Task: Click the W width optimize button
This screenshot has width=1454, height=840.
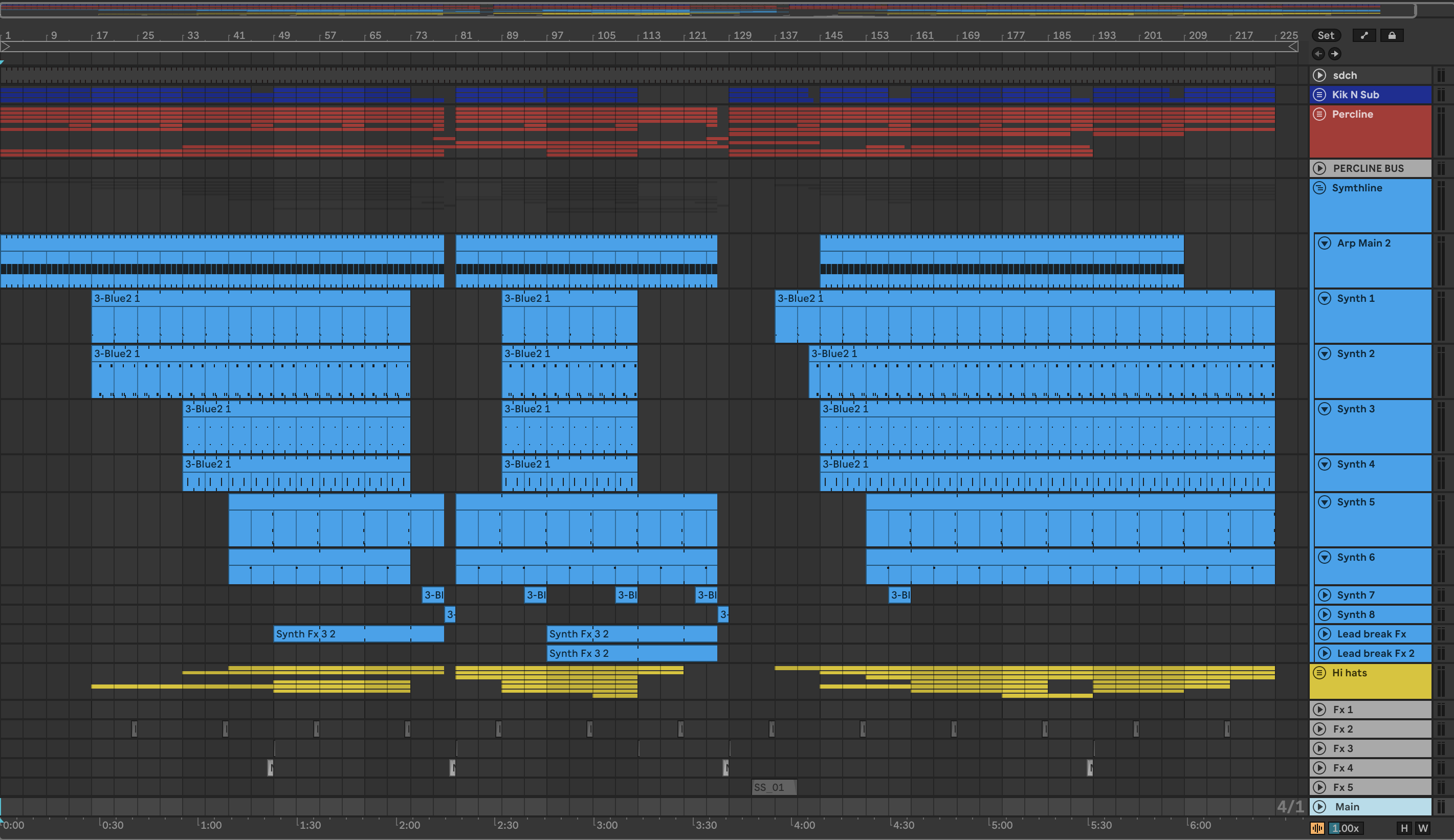Action: tap(1423, 828)
